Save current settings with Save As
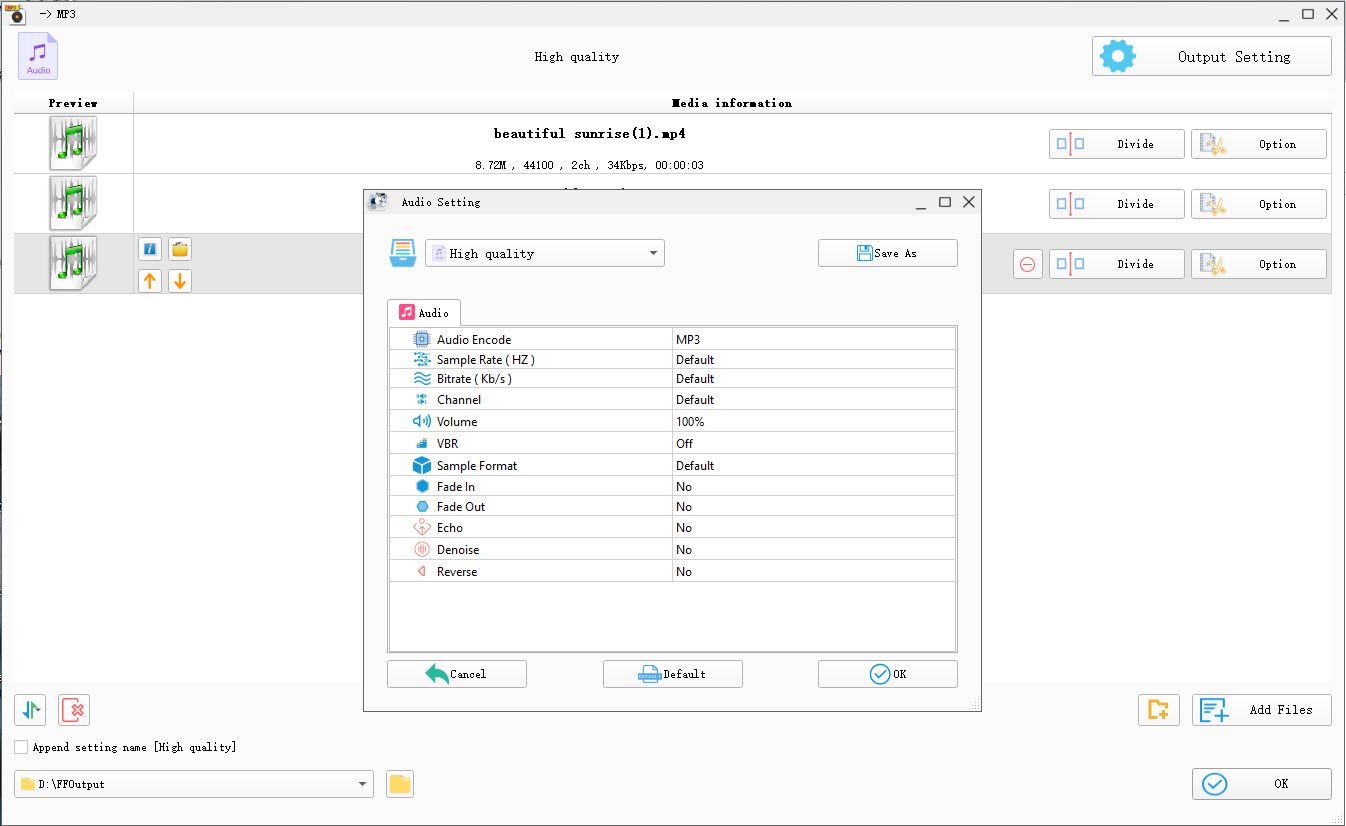Screen dimensions: 1346x826 click(x=887, y=253)
